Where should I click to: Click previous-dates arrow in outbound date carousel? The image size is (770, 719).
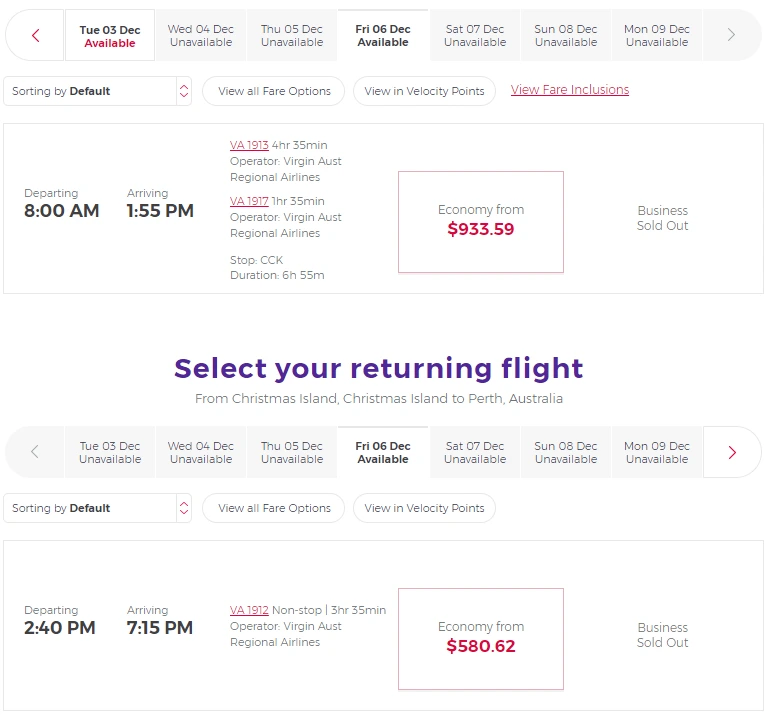pos(36,36)
